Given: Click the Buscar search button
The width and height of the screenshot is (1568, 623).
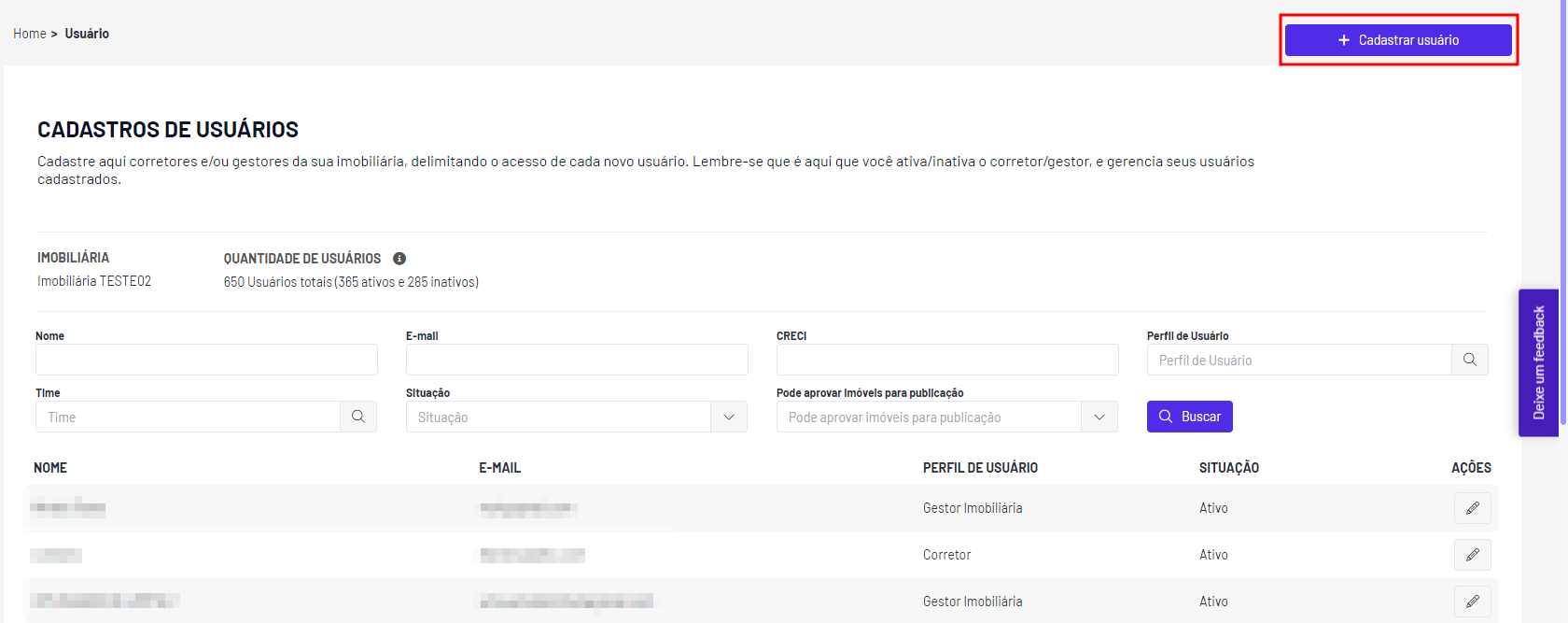Looking at the screenshot, I should [x=1190, y=417].
